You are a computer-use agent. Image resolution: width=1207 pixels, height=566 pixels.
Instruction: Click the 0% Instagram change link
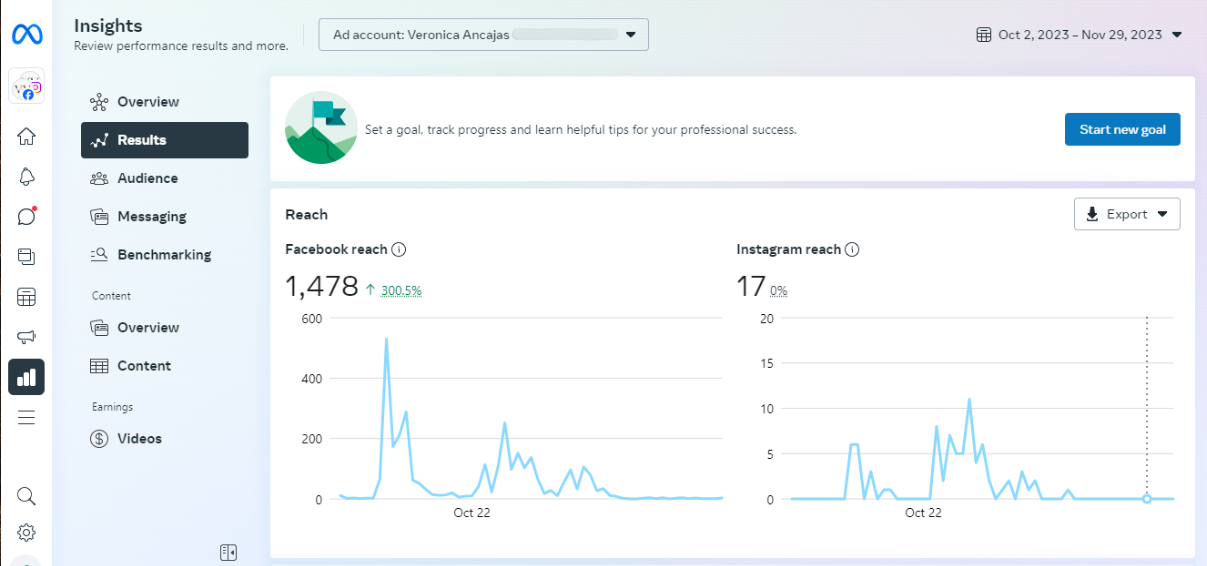tap(779, 291)
